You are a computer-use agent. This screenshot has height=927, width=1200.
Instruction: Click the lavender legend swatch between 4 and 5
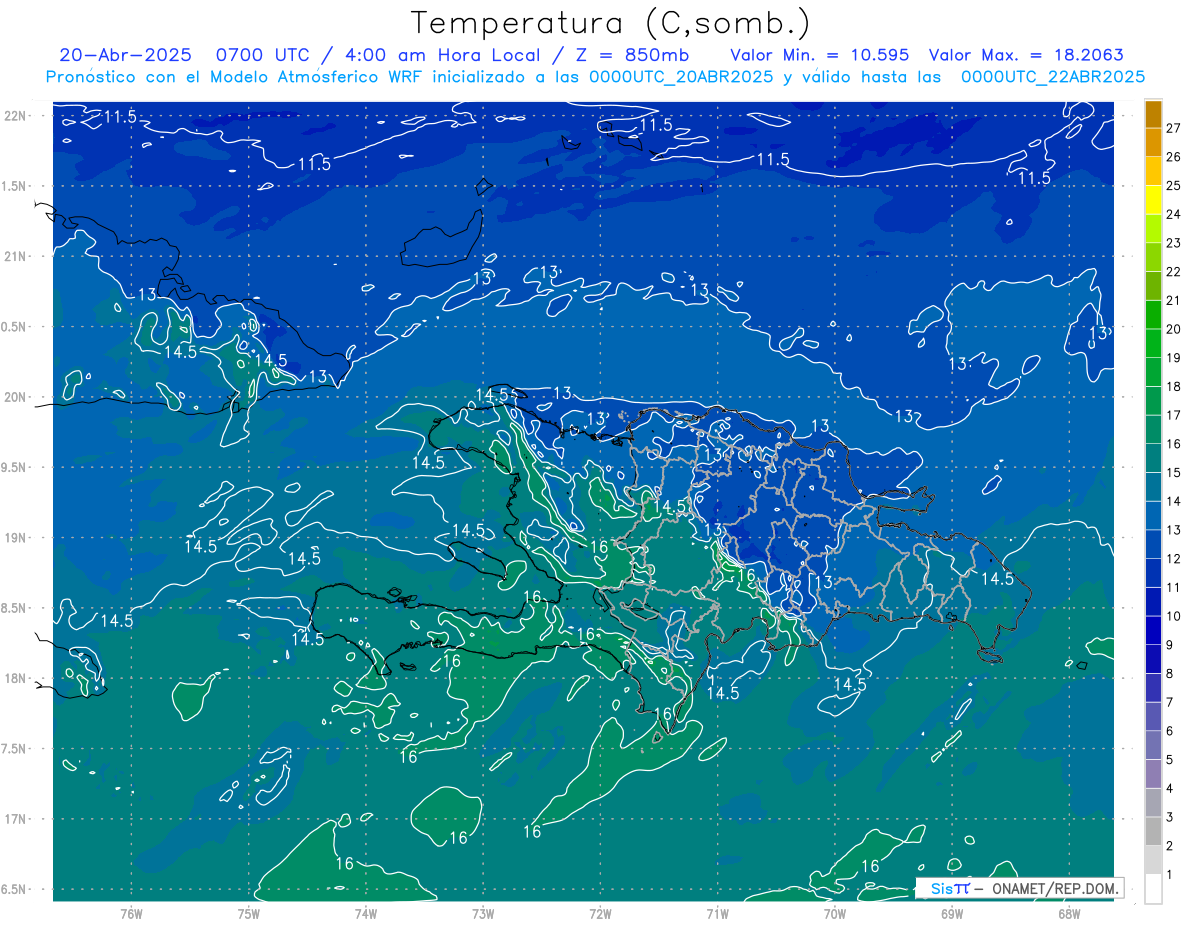(x=1153, y=774)
